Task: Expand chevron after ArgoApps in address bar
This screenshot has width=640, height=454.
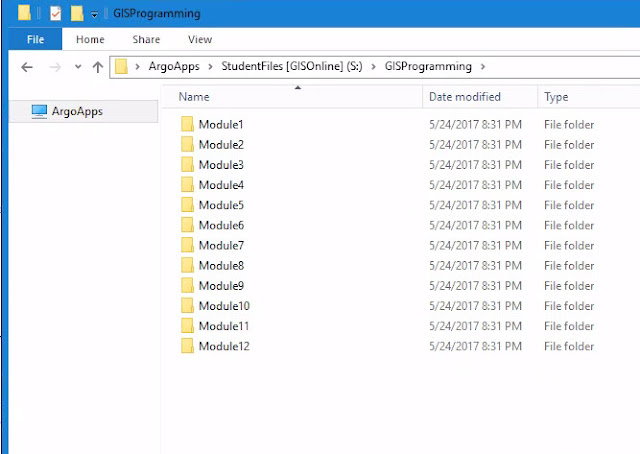Action: point(210,67)
